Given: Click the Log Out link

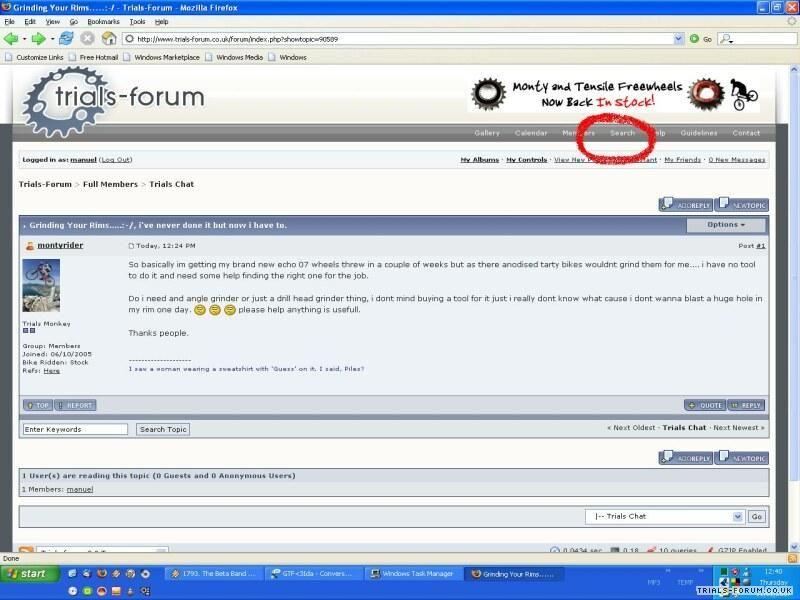Looking at the screenshot, I should tap(116, 160).
